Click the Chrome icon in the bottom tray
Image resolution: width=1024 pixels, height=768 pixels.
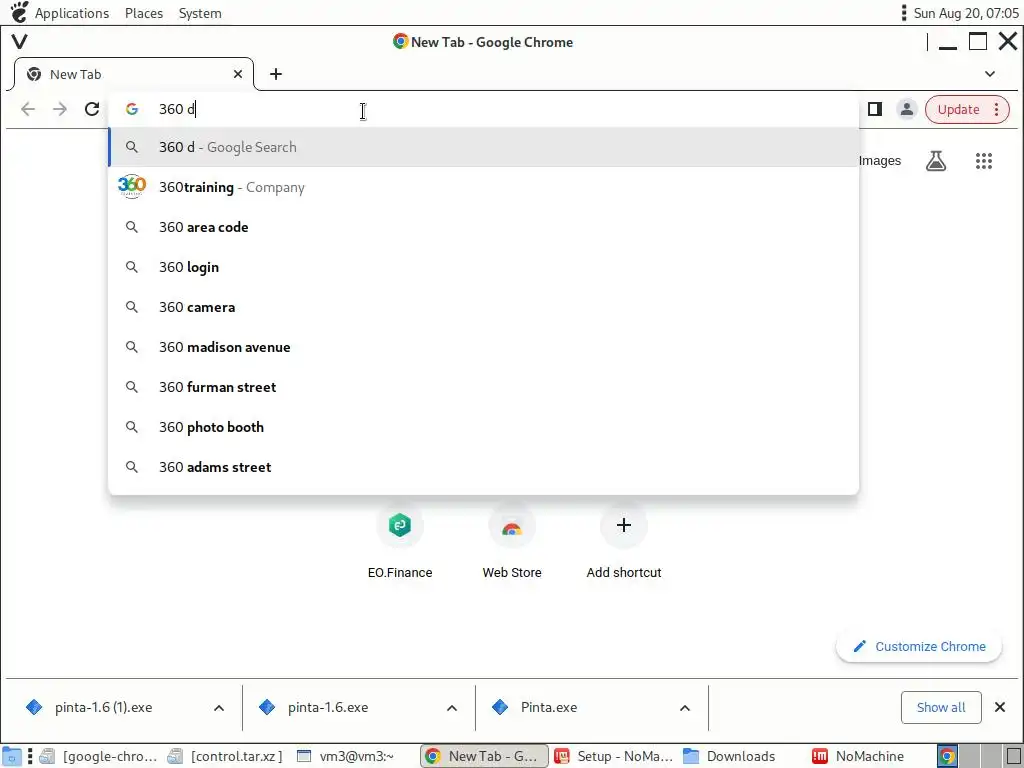[x=948, y=756]
